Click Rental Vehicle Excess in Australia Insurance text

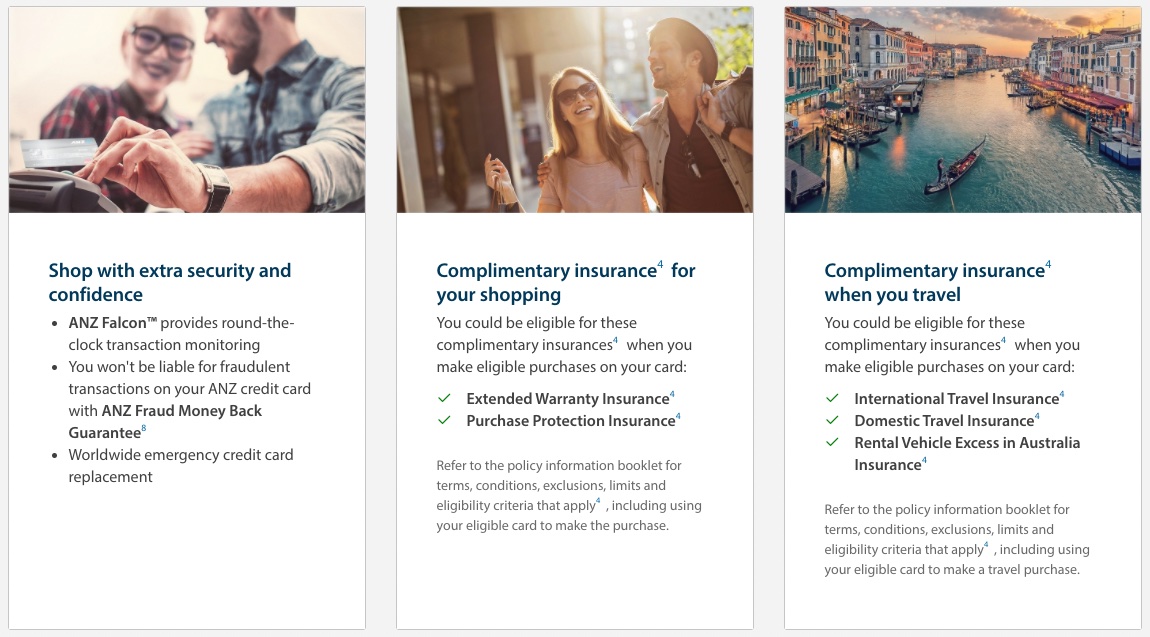(967, 454)
